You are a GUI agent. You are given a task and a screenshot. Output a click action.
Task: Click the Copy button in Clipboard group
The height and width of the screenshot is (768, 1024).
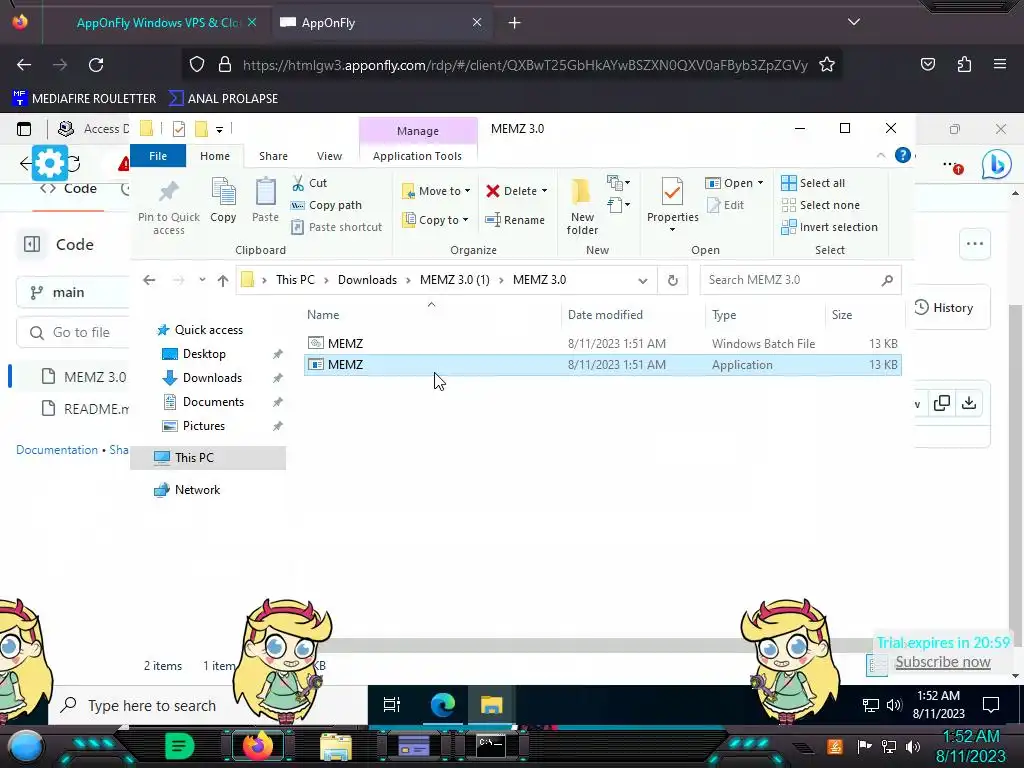click(x=223, y=200)
